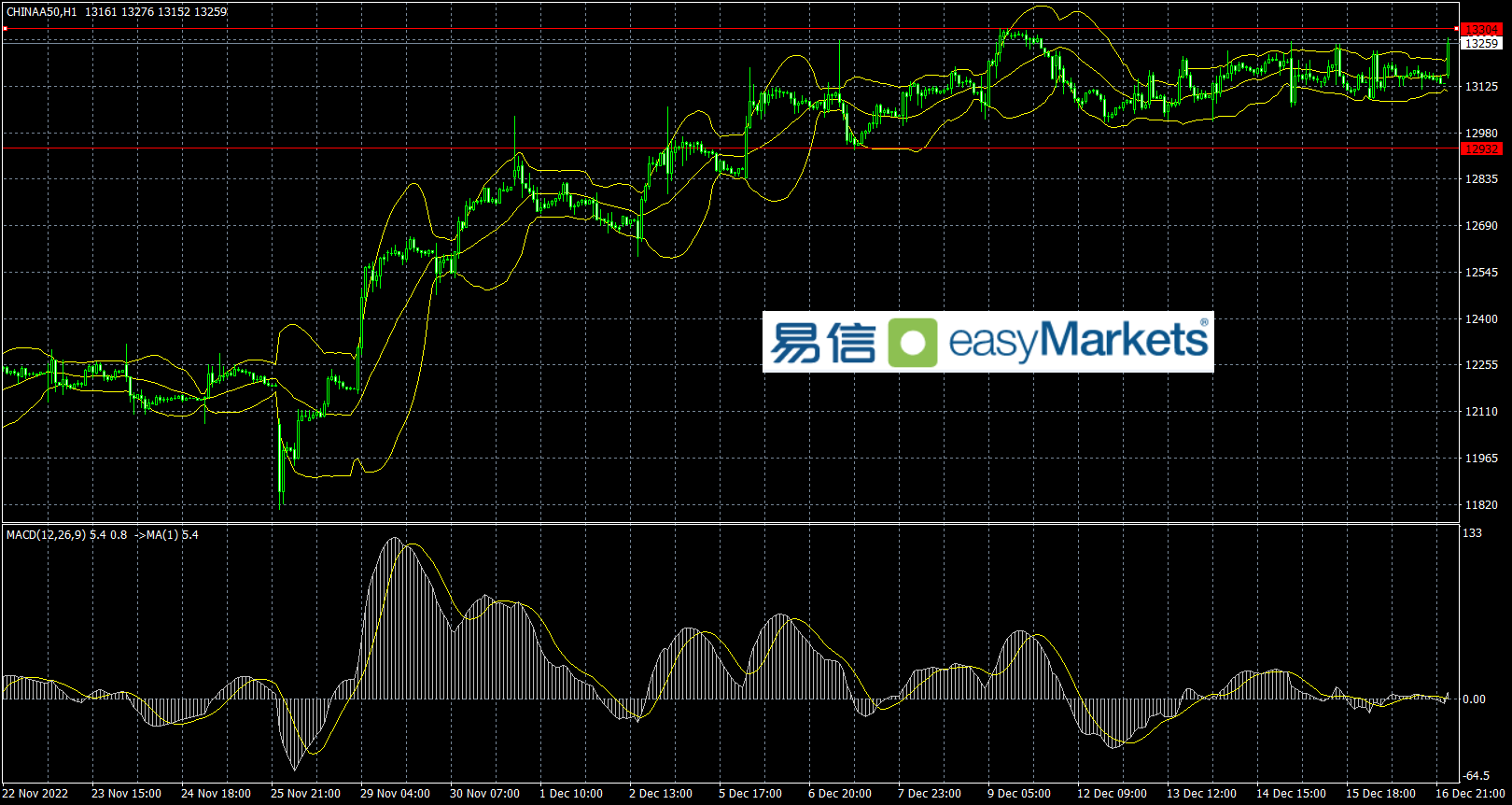Click the 15 Dec 18:00 time label
1512x805 pixels.
coord(1380,794)
